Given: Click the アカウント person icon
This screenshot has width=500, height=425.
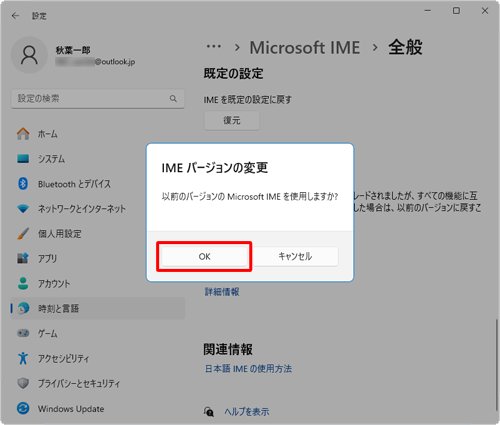Looking at the screenshot, I should coord(23,283).
